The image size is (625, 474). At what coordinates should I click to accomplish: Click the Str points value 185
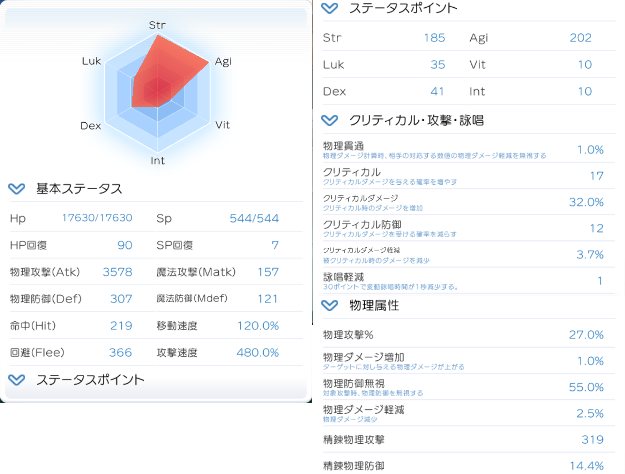(x=434, y=38)
